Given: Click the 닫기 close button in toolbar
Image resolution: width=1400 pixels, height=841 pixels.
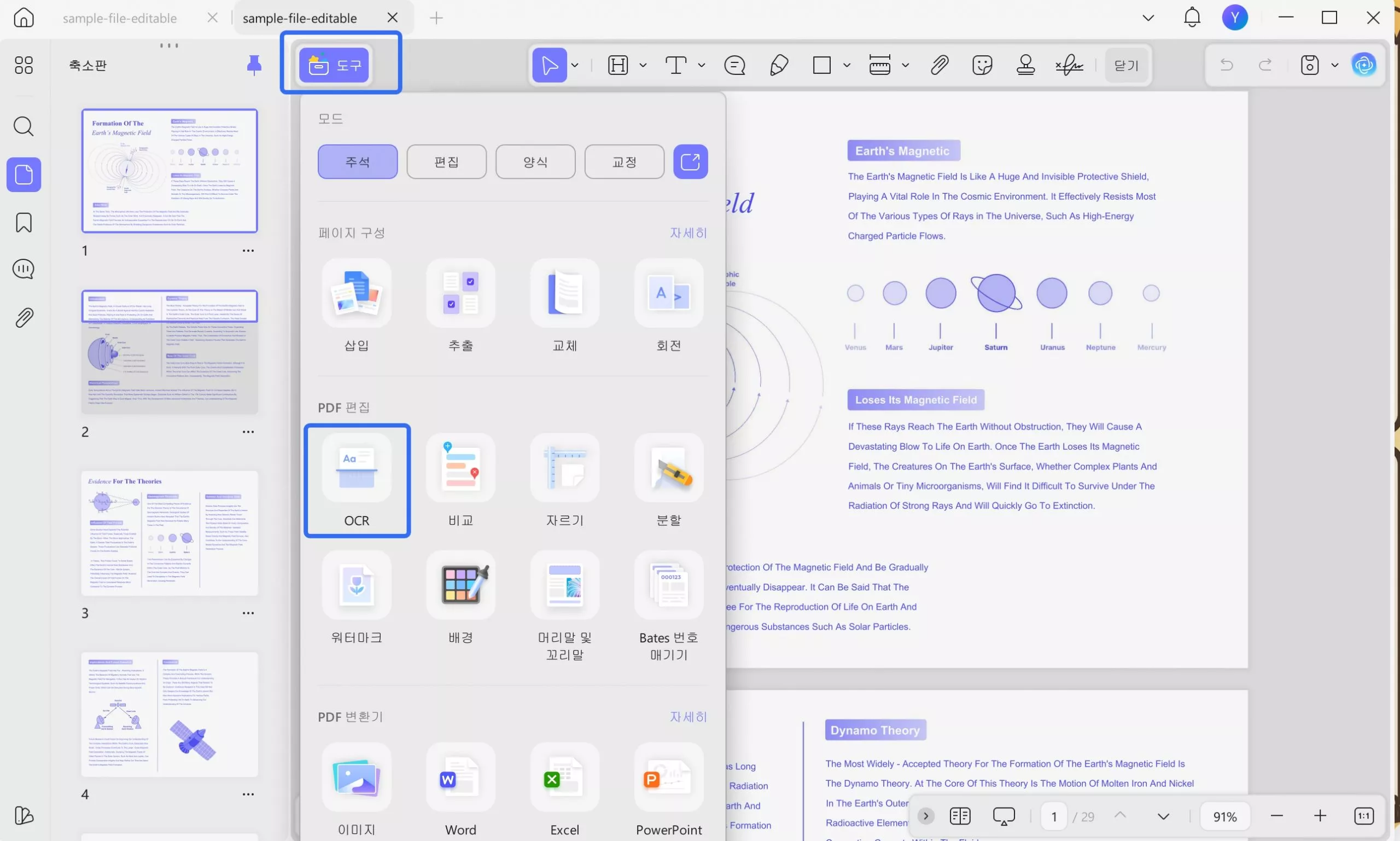Looking at the screenshot, I should tap(1126, 65).
